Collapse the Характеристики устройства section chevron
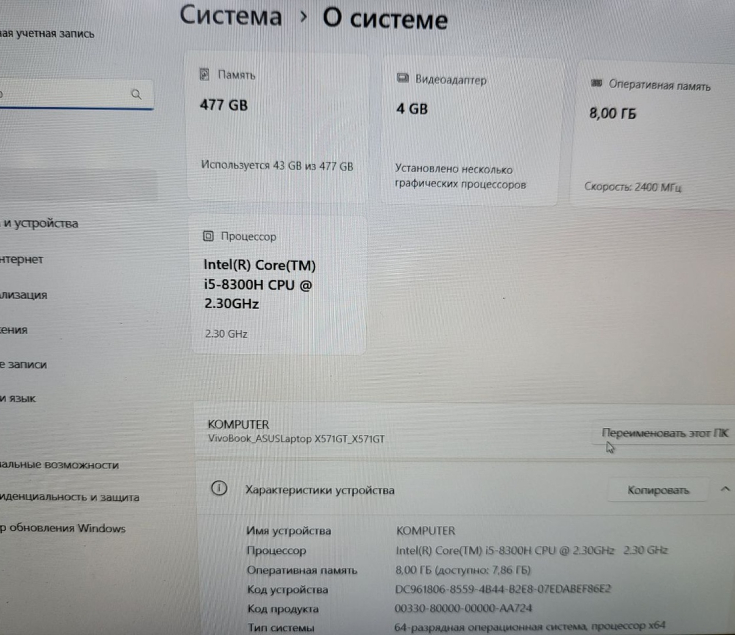735x635 pixels. (x=725, y=489)
